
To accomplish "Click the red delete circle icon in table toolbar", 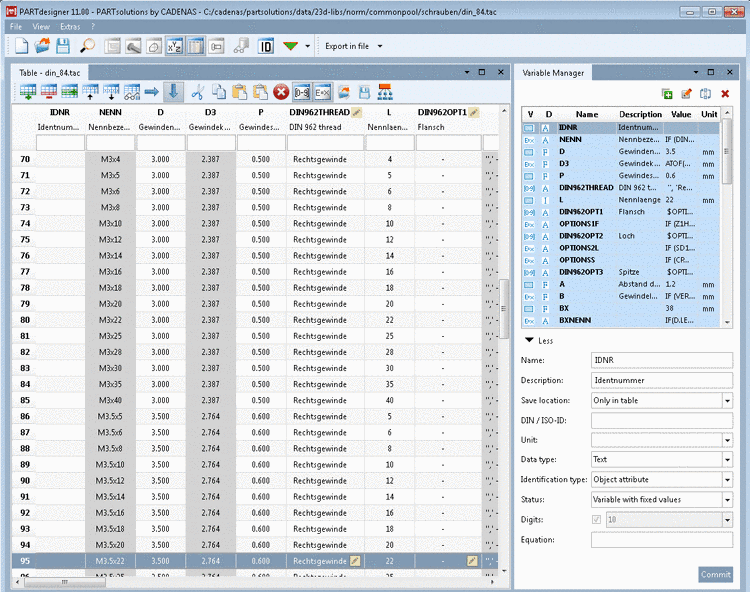I will coord(281,92).
